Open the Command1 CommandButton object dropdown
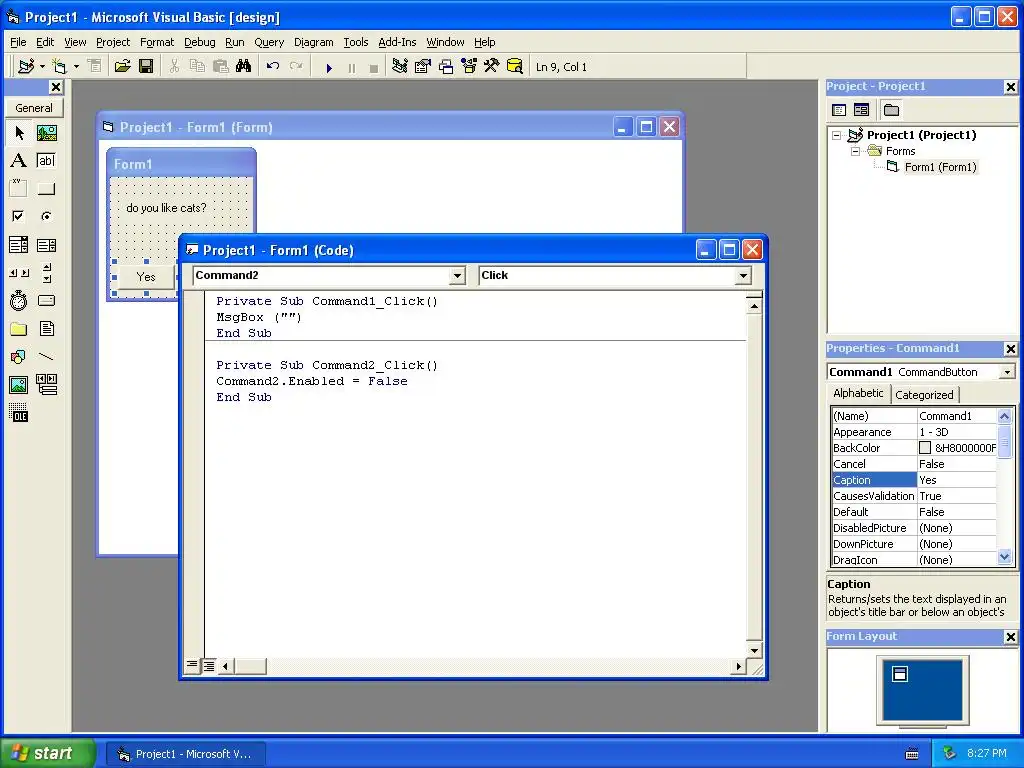This screenshot has height=768, width=1024. pos(1007,372)
